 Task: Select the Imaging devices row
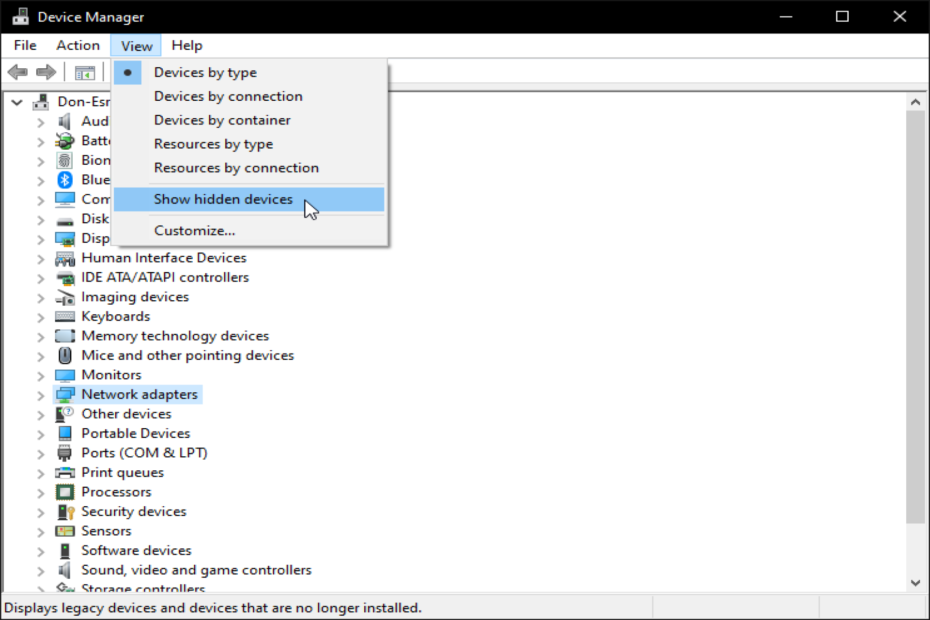[x=135, y=297]
